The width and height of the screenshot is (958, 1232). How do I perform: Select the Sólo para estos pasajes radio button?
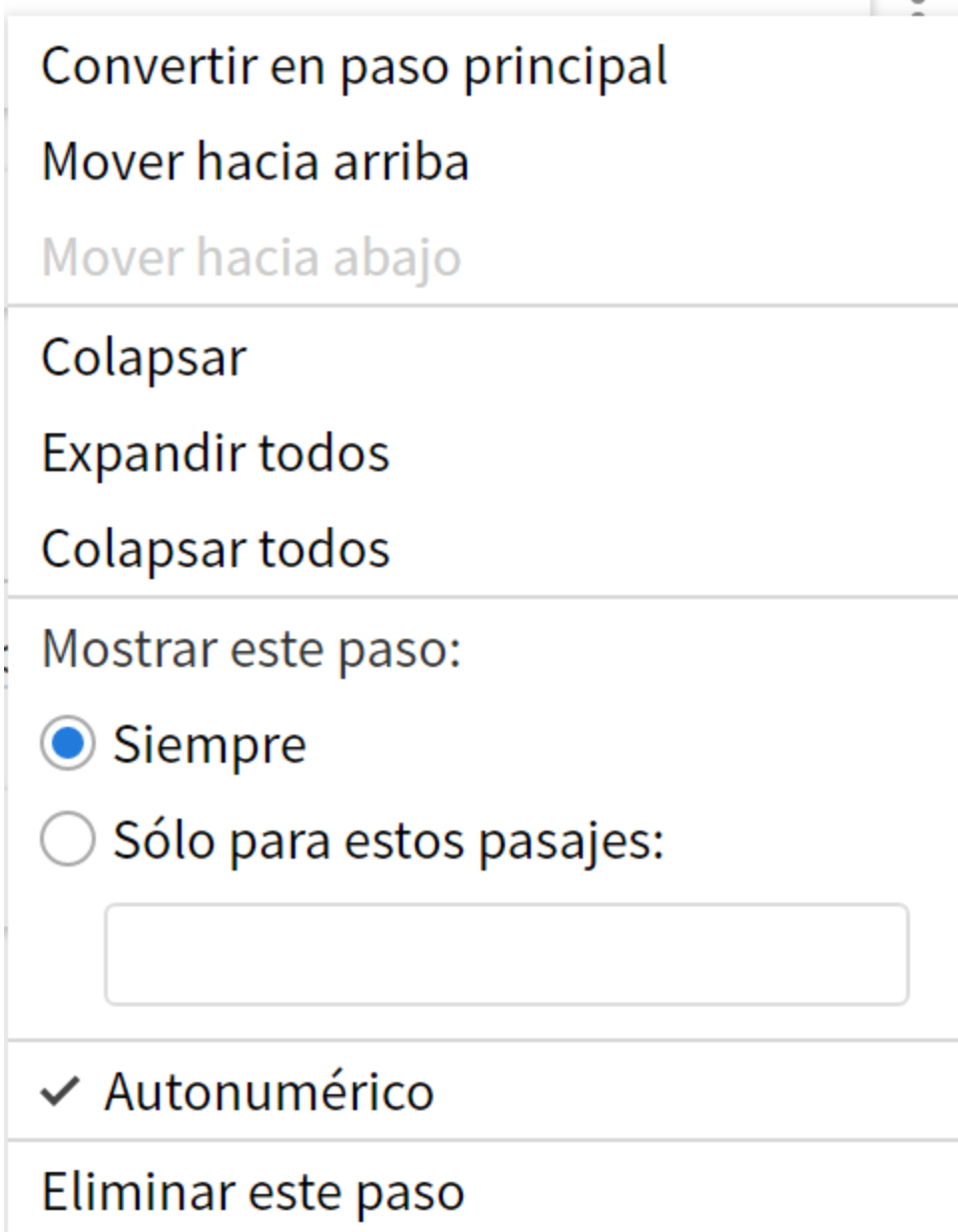[x=68, y=840]
